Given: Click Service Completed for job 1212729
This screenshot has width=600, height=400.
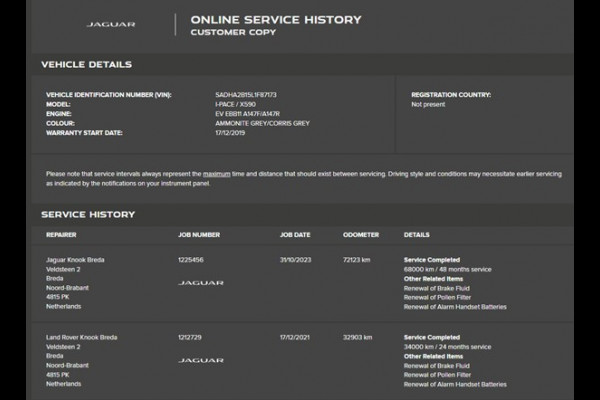Looking at the screenshot, I should pos(432,337).
